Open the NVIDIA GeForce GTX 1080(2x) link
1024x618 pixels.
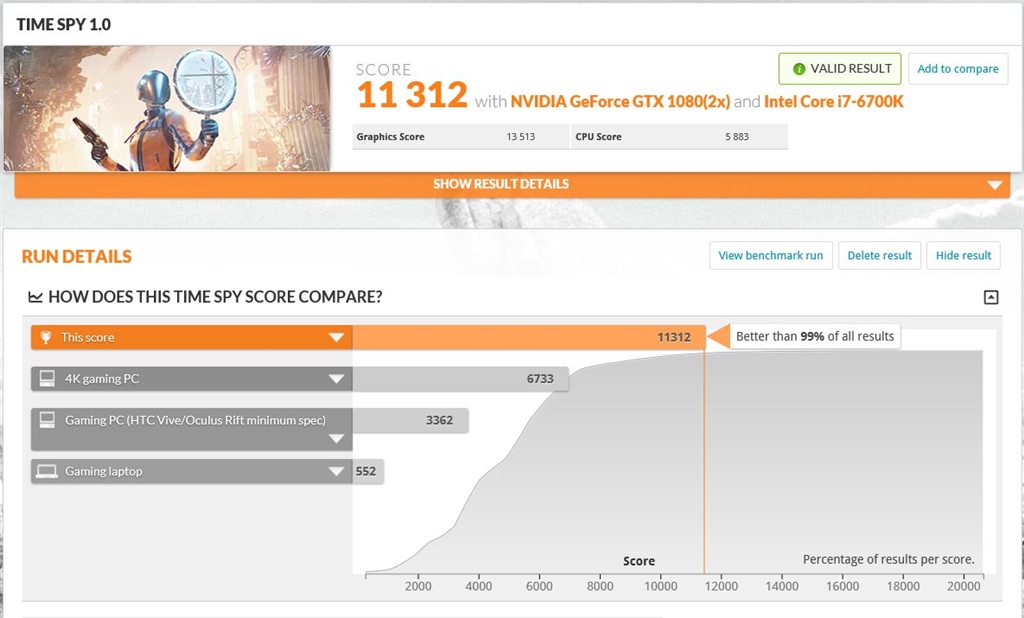tap(620, 101)
